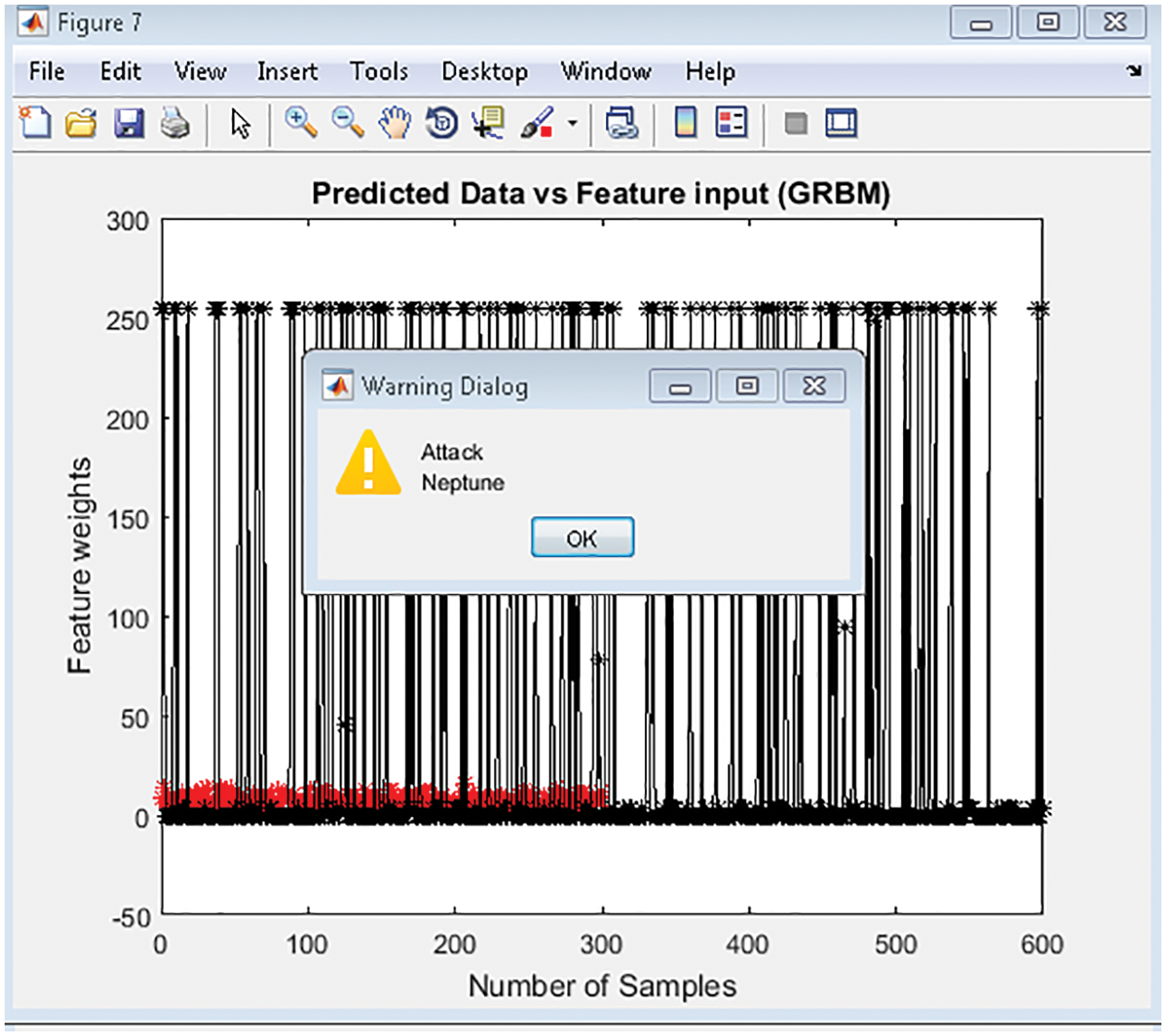Close the Warning Dialog window

pyautogui.click(x=813, y=386)
